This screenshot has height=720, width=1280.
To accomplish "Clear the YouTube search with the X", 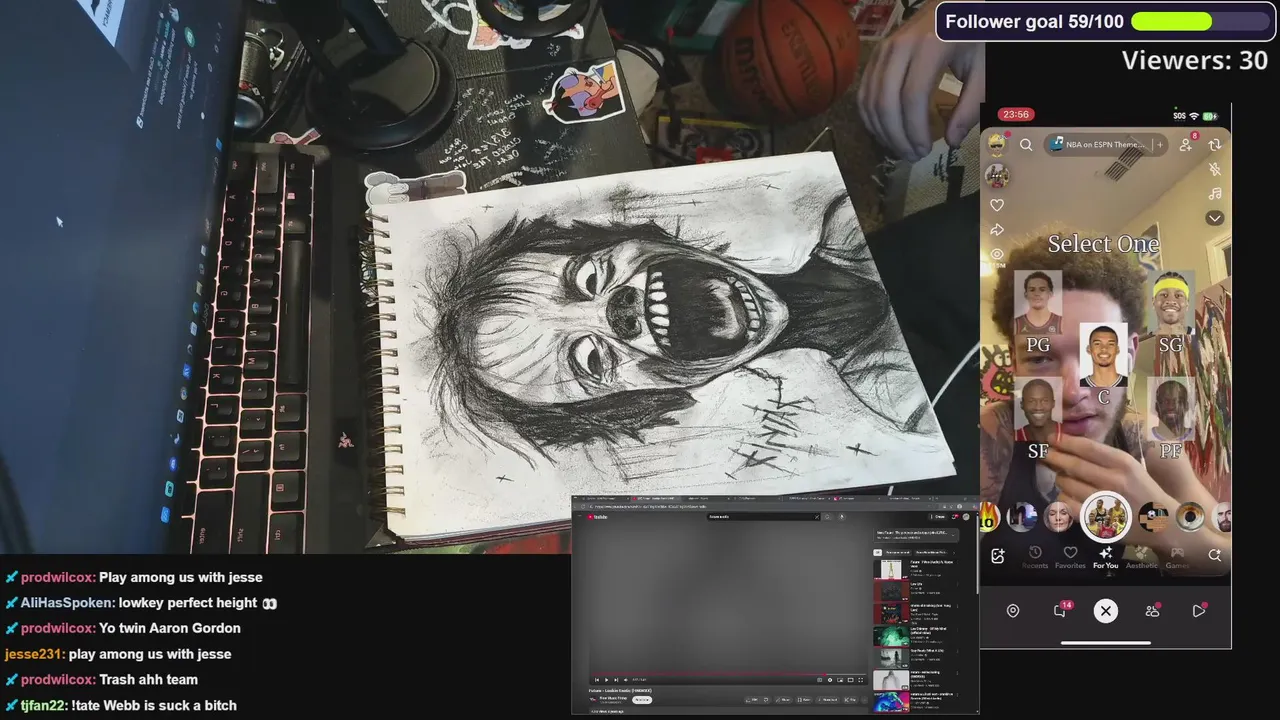I will [x=817, y=517].
